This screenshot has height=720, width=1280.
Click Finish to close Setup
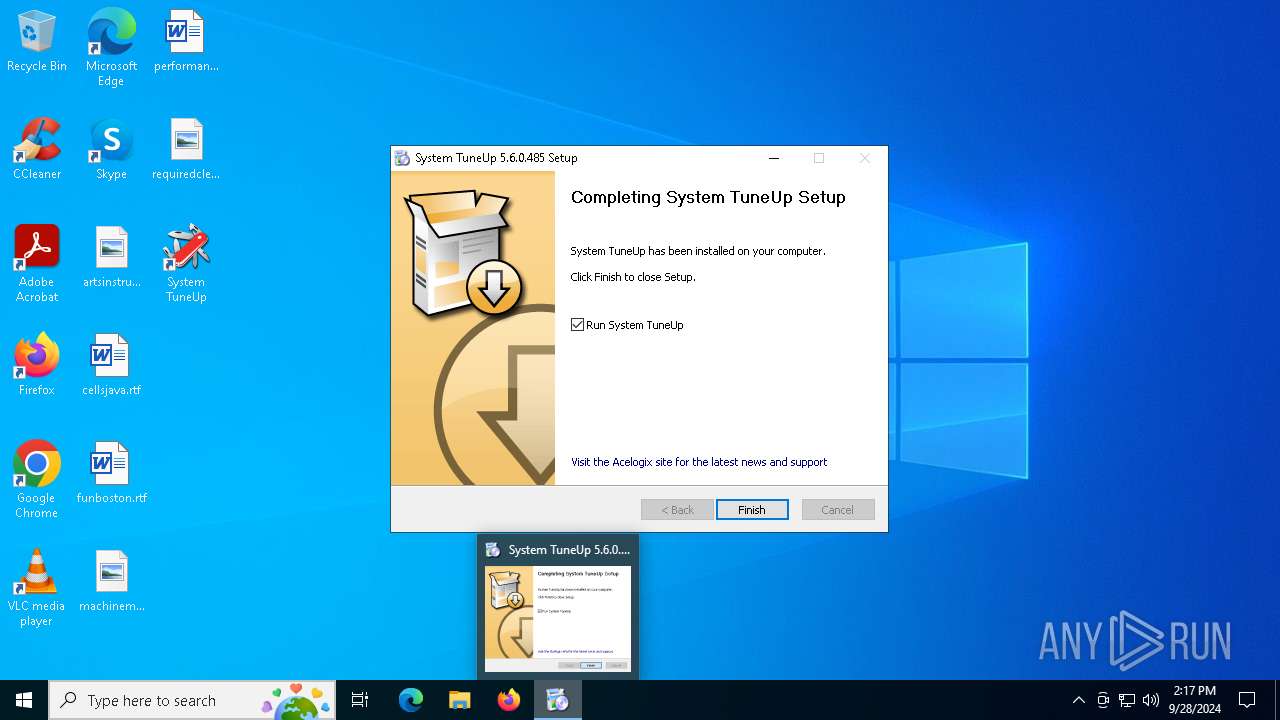(x=752, y=510)
